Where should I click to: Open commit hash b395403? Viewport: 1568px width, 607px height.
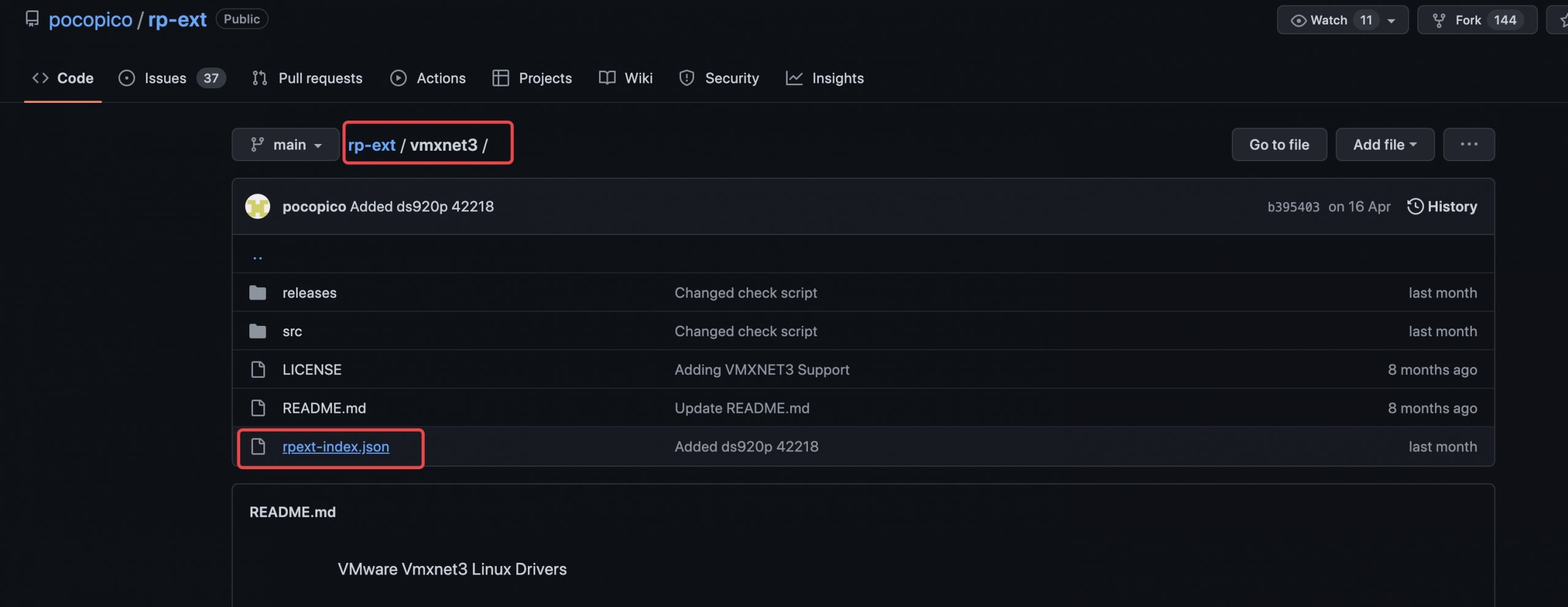pyautogui.click(x=1293, y=207)
